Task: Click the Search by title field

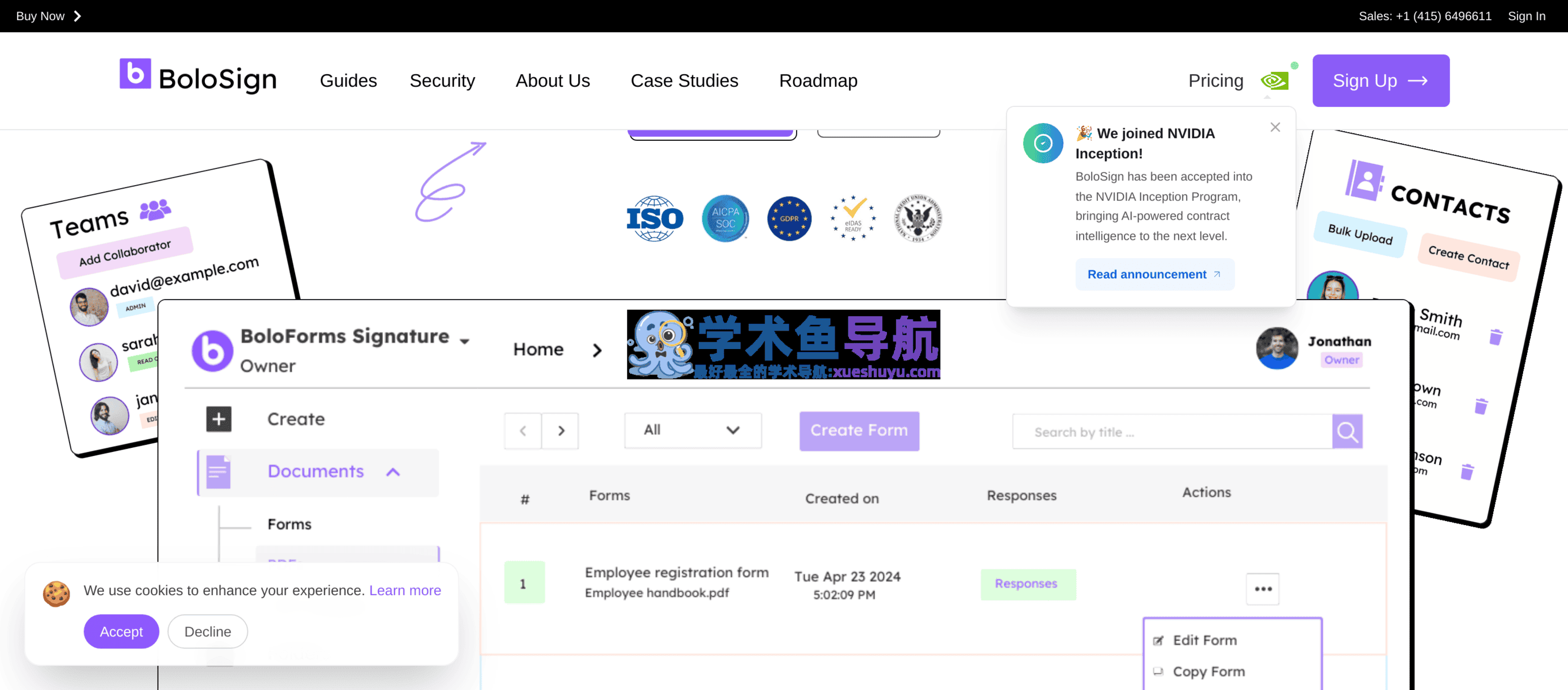Action: [1172, 432]
